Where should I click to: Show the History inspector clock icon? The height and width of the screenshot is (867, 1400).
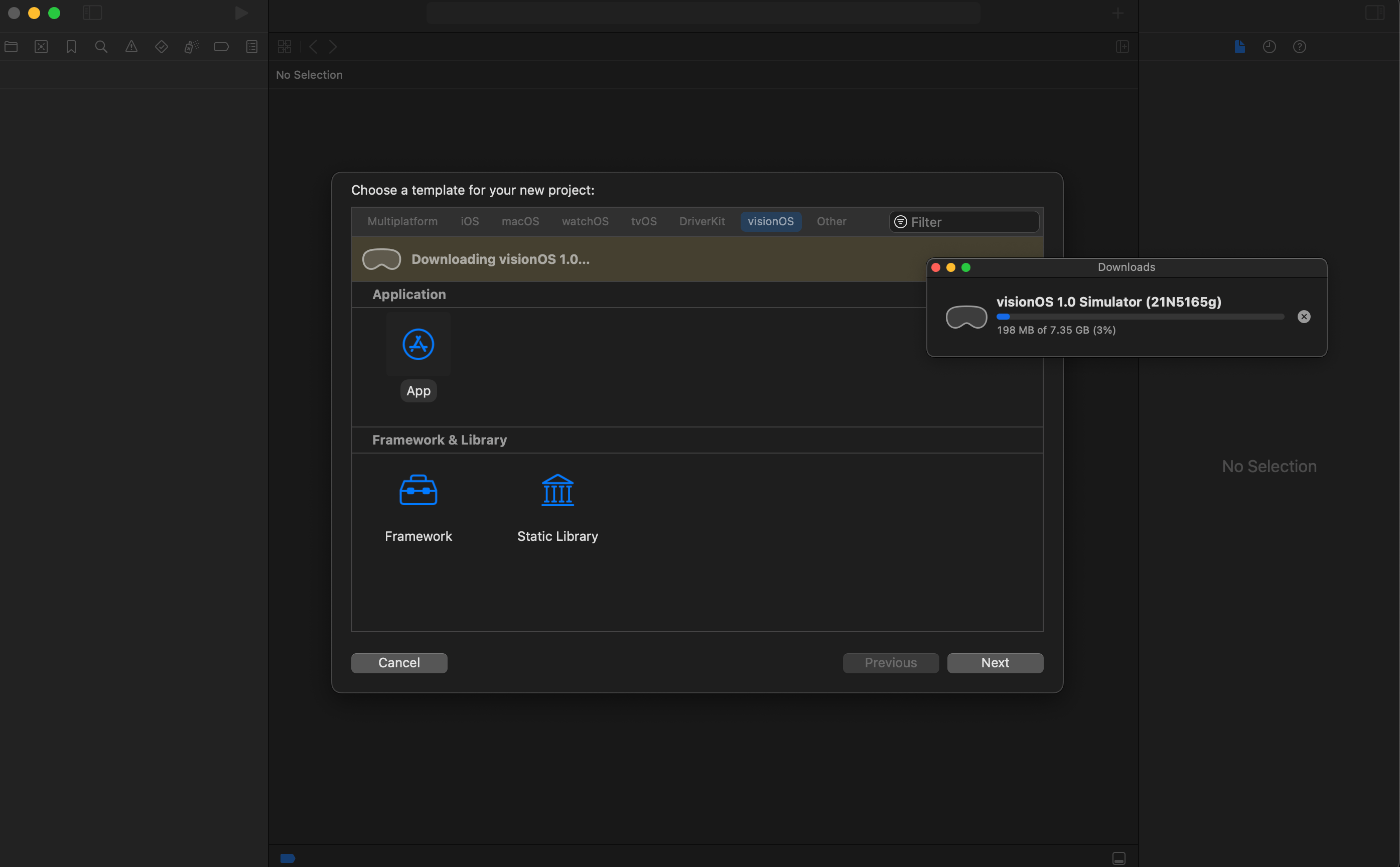click(x=1269, y=47)
